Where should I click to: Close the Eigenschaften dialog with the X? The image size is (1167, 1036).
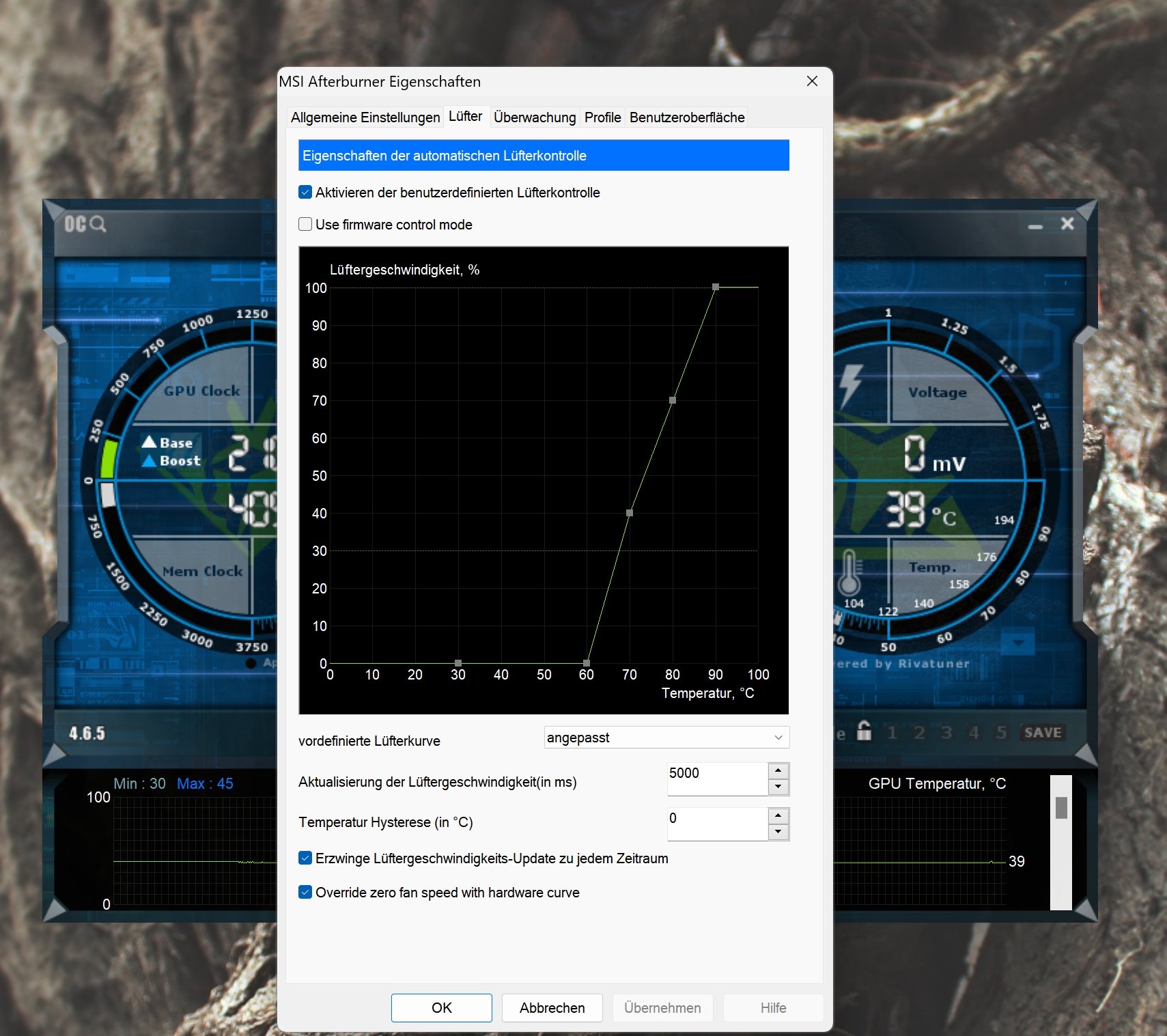pyautogui.click(x=812, y=81)
